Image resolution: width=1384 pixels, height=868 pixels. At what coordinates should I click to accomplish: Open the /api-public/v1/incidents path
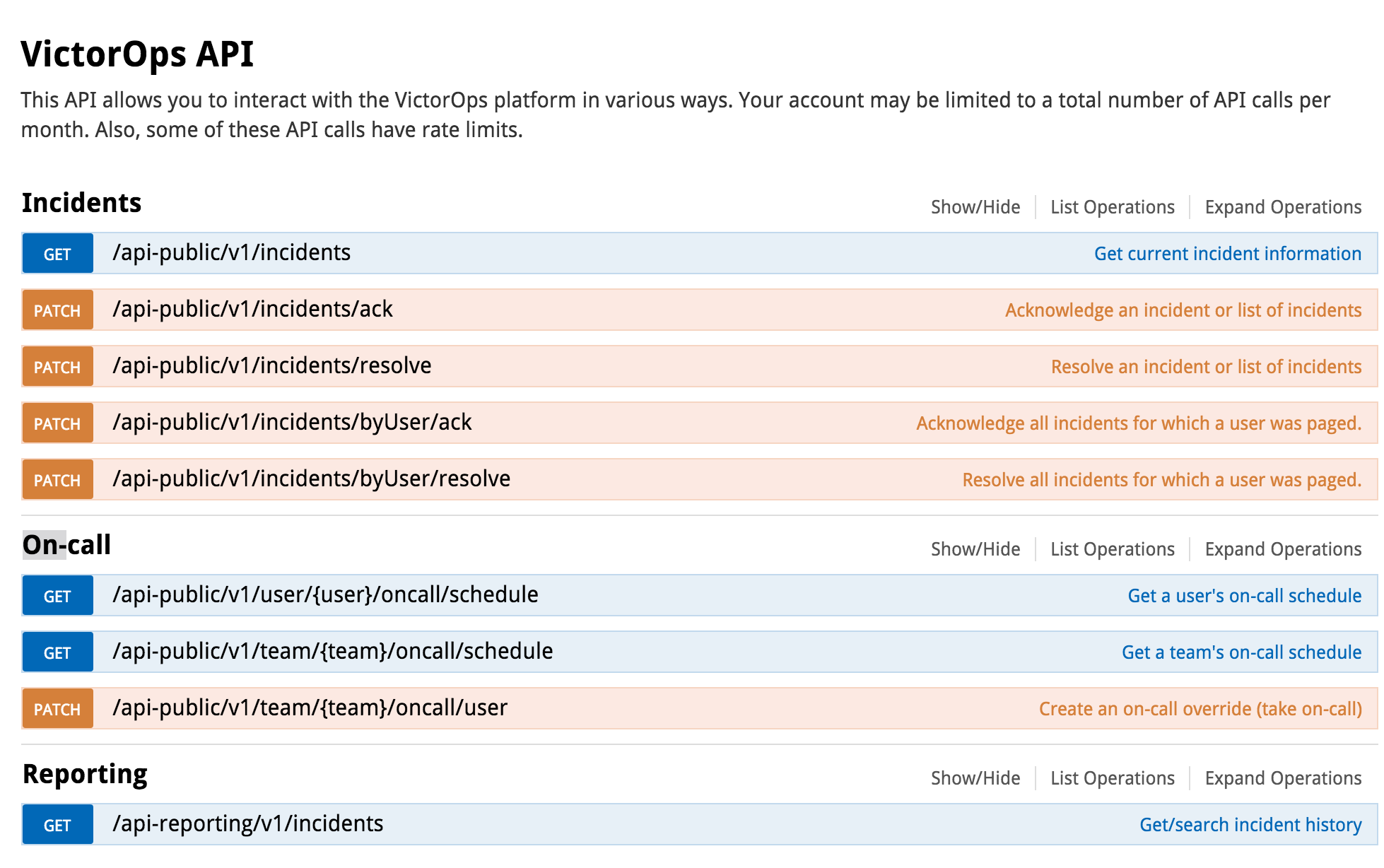(232, 253)
